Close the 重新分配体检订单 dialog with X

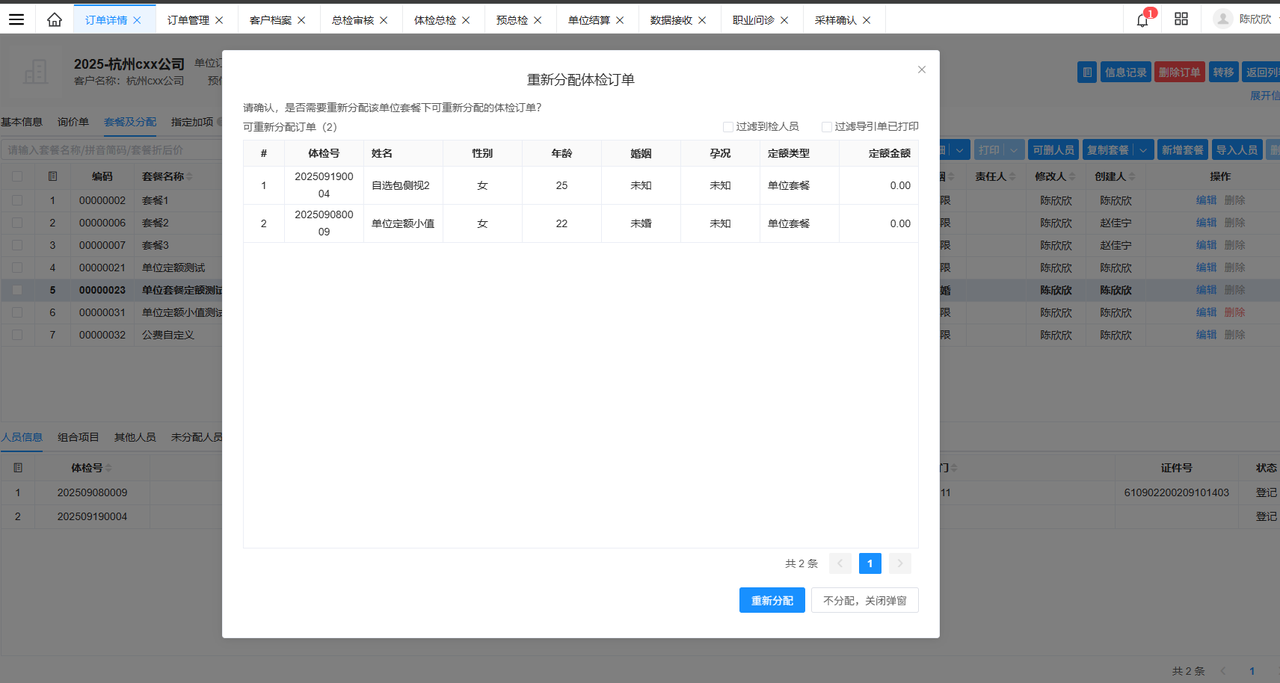pyautogui.click(x=922, y=70)
